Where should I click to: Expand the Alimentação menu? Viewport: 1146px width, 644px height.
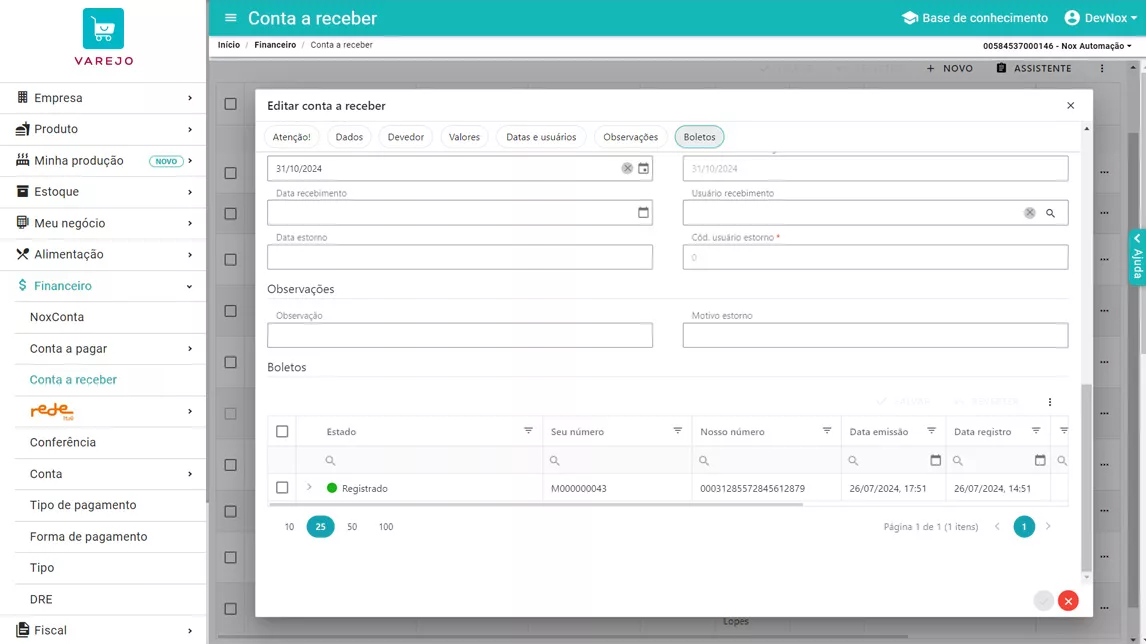click(103, 254)
